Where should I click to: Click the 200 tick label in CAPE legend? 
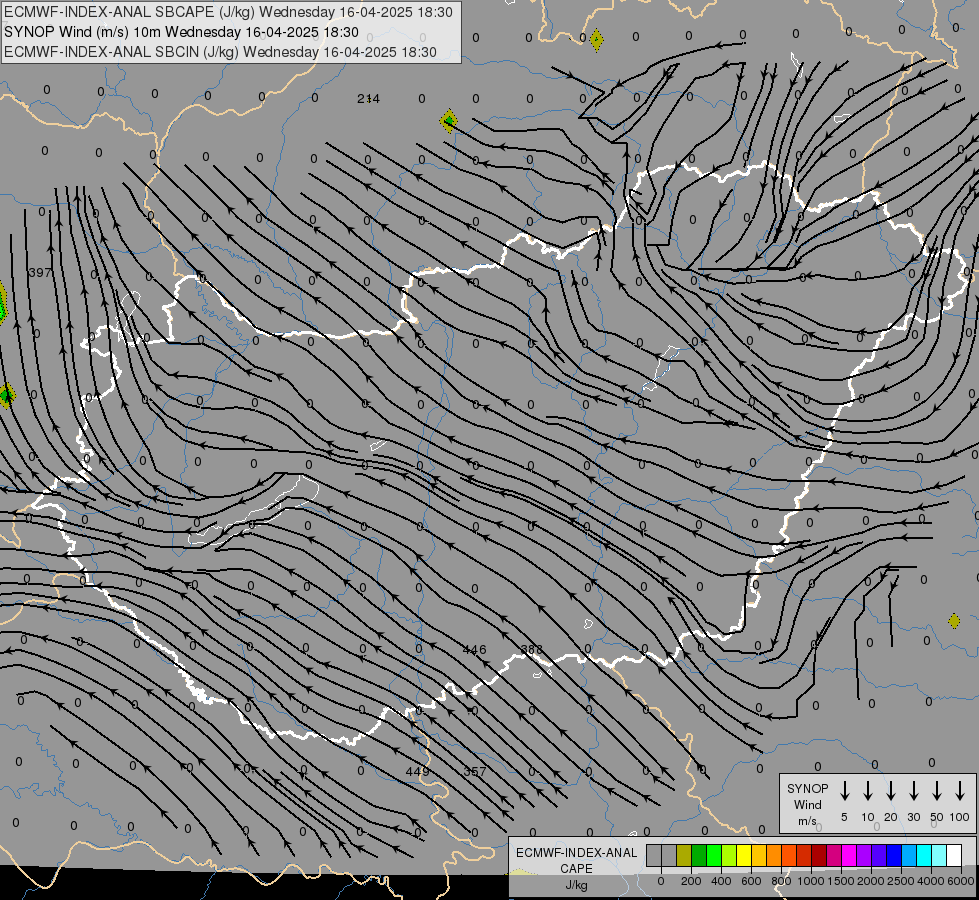pyautogui.click(x=691, y=881)
